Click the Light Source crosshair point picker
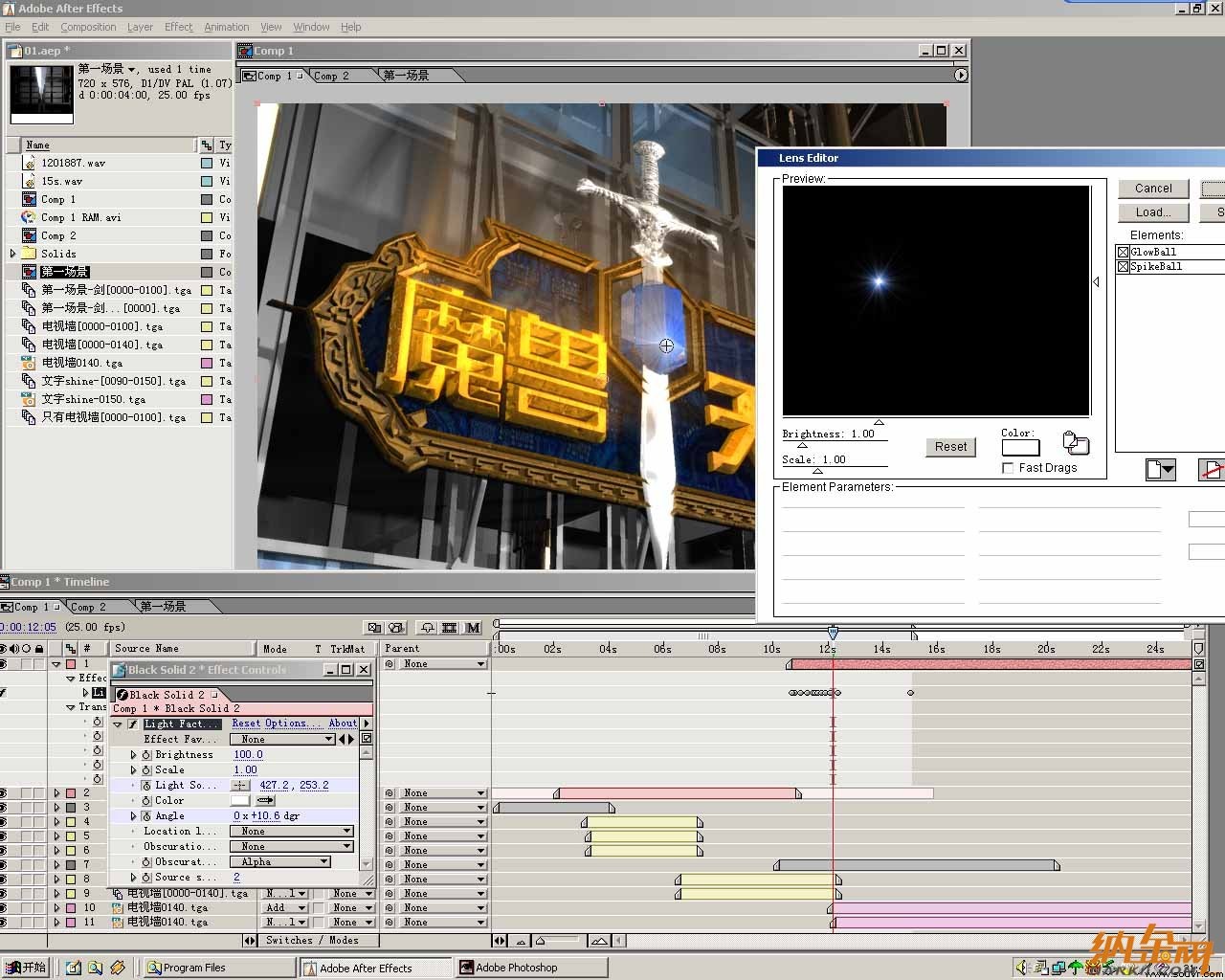 click(241, 786)
